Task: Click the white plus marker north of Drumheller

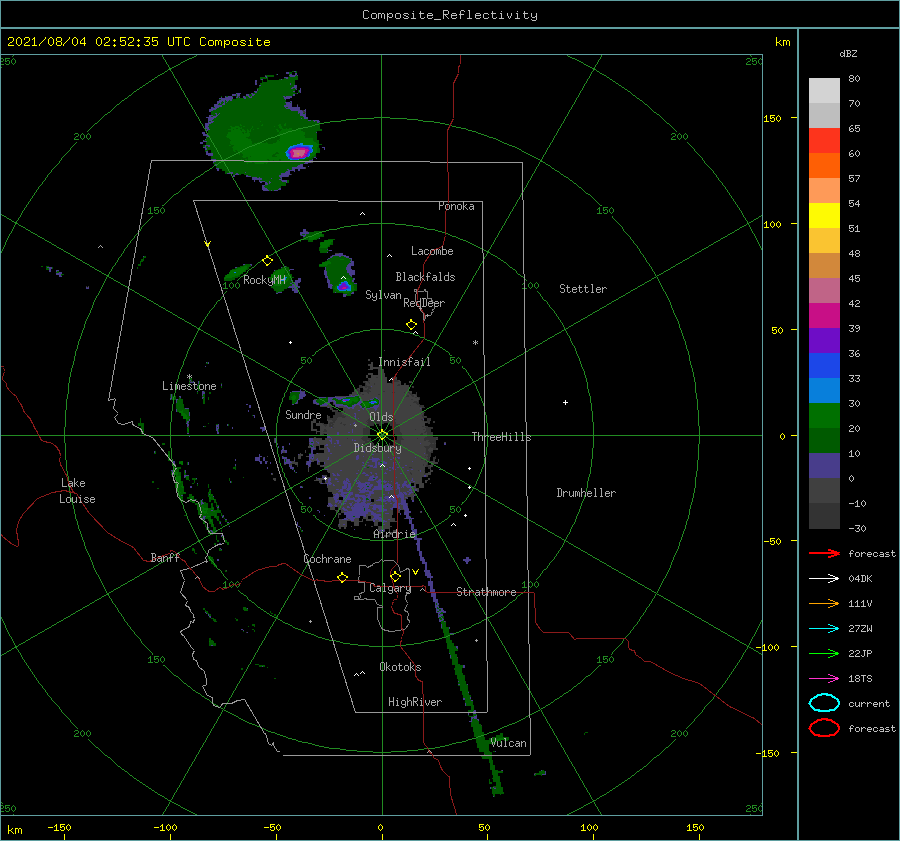Action: point(565,402)
